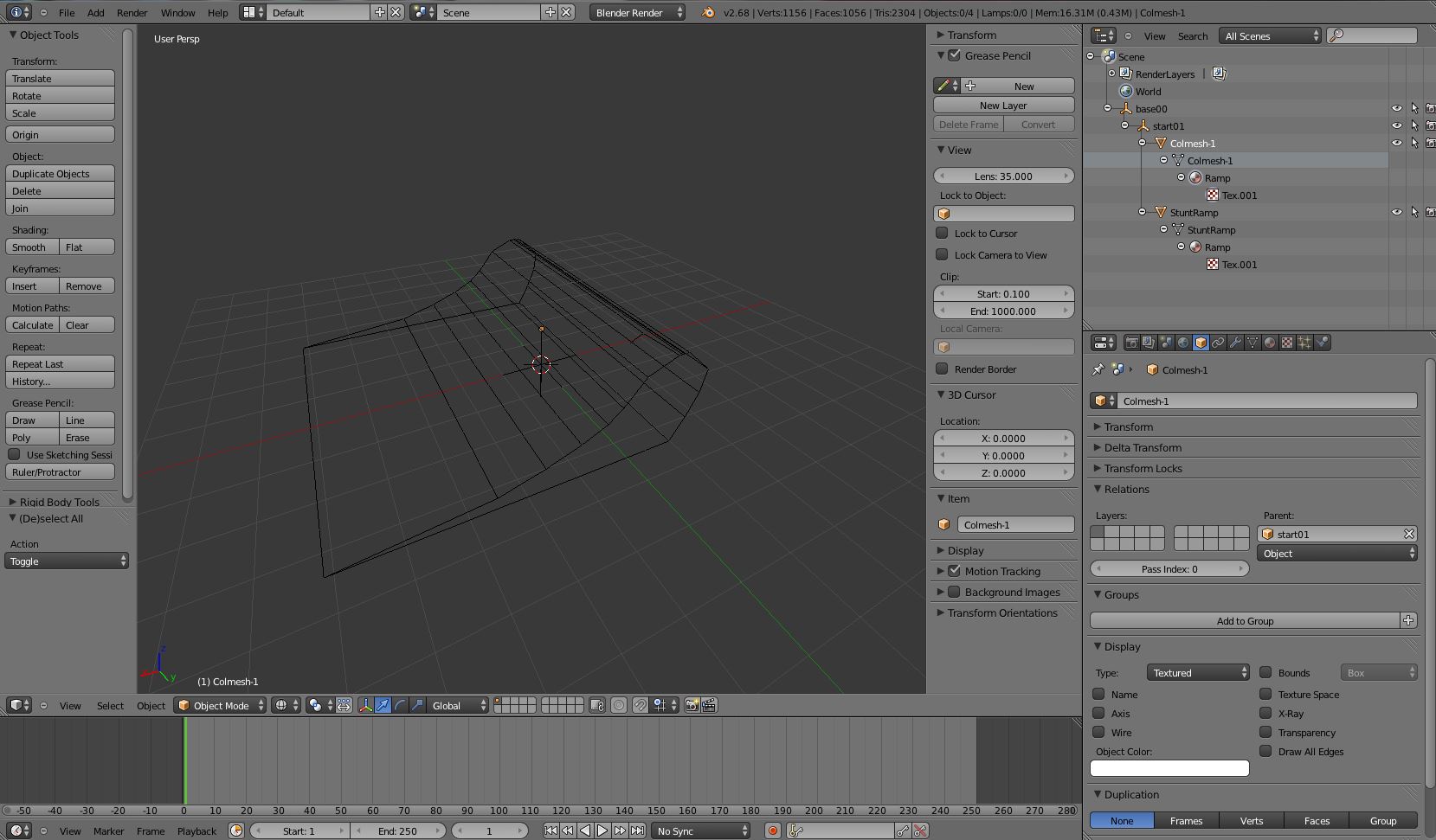Click record auto-keyframe button in timeline
Image resolution: width=1436 pixels, height=840 pixels.
coord(773,830)
